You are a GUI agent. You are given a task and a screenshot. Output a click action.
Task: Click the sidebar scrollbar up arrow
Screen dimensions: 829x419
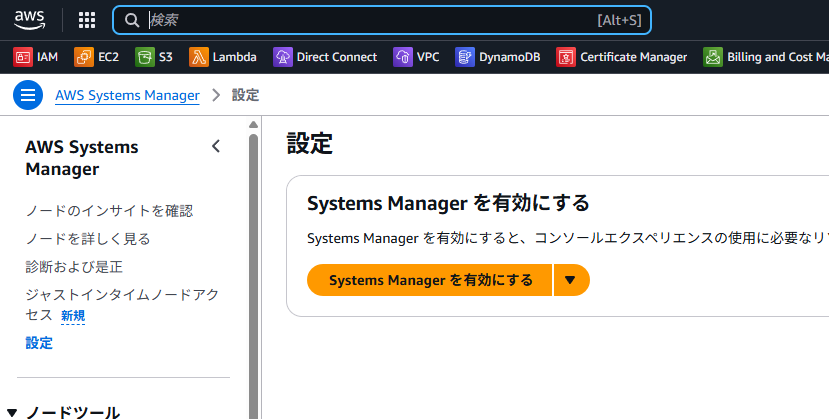pyautogui.click(x=253, y=125)
